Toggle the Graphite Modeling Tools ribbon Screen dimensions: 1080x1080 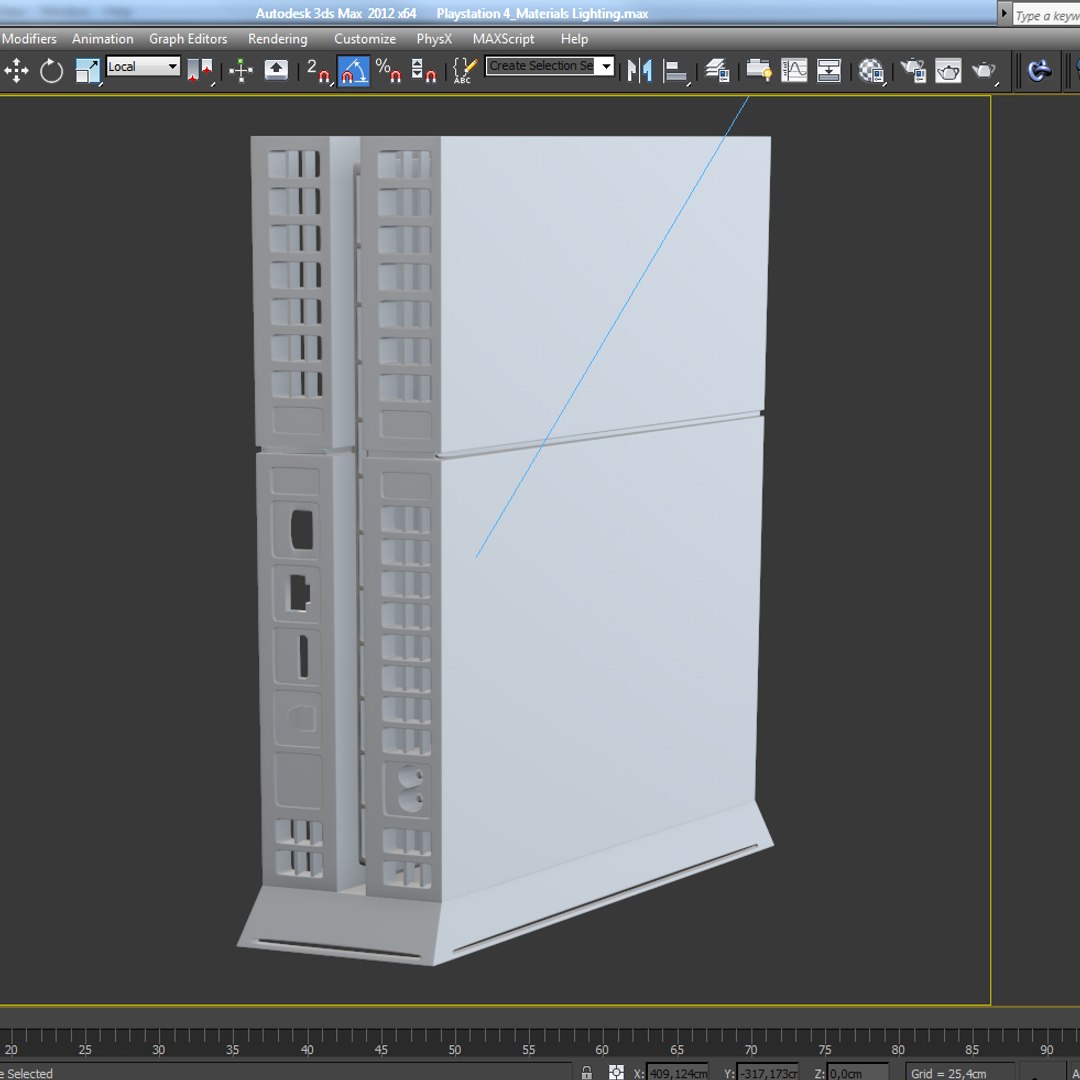[759, 70]
